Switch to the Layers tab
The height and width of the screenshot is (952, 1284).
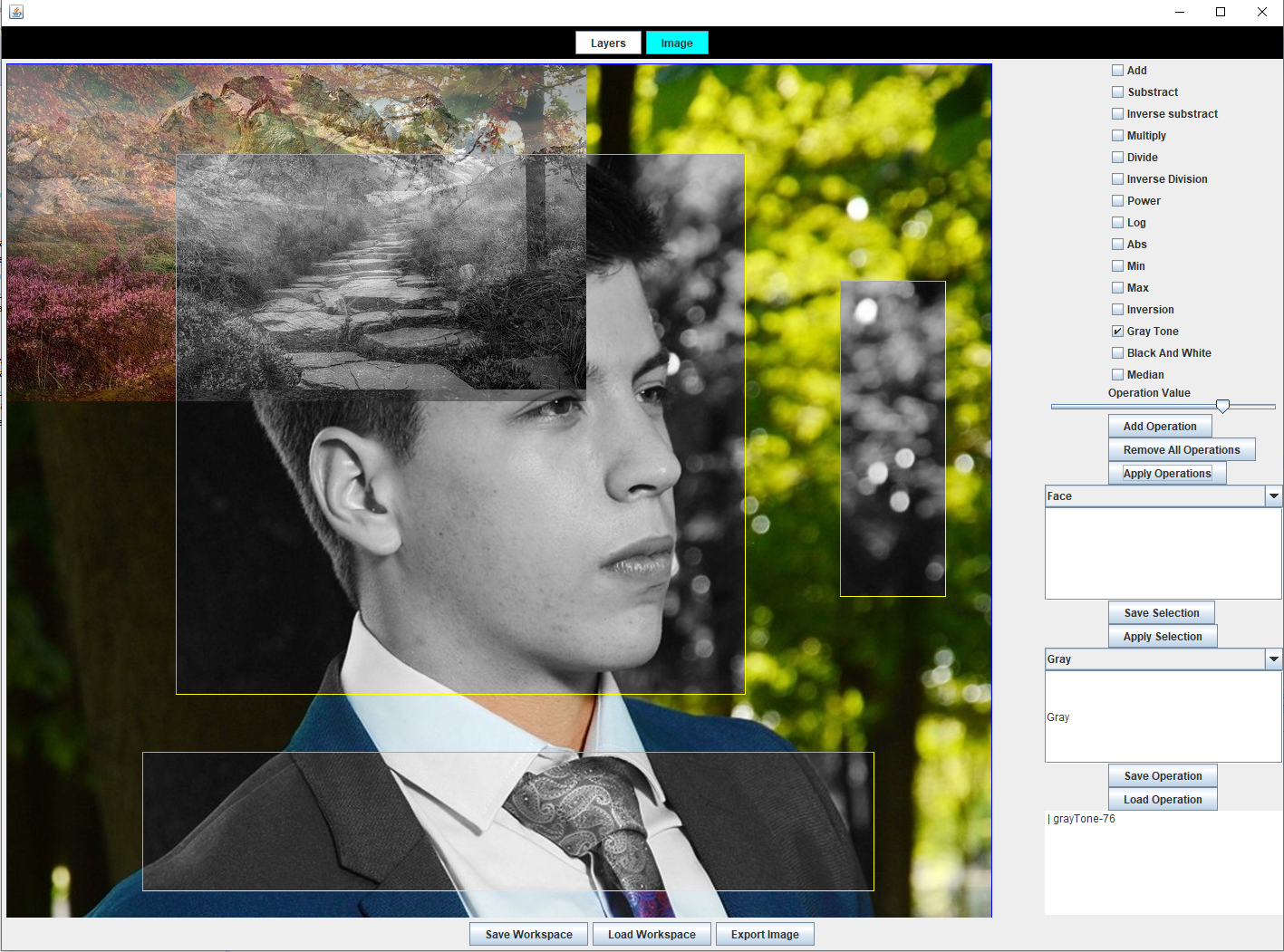[x=608, y=43]
